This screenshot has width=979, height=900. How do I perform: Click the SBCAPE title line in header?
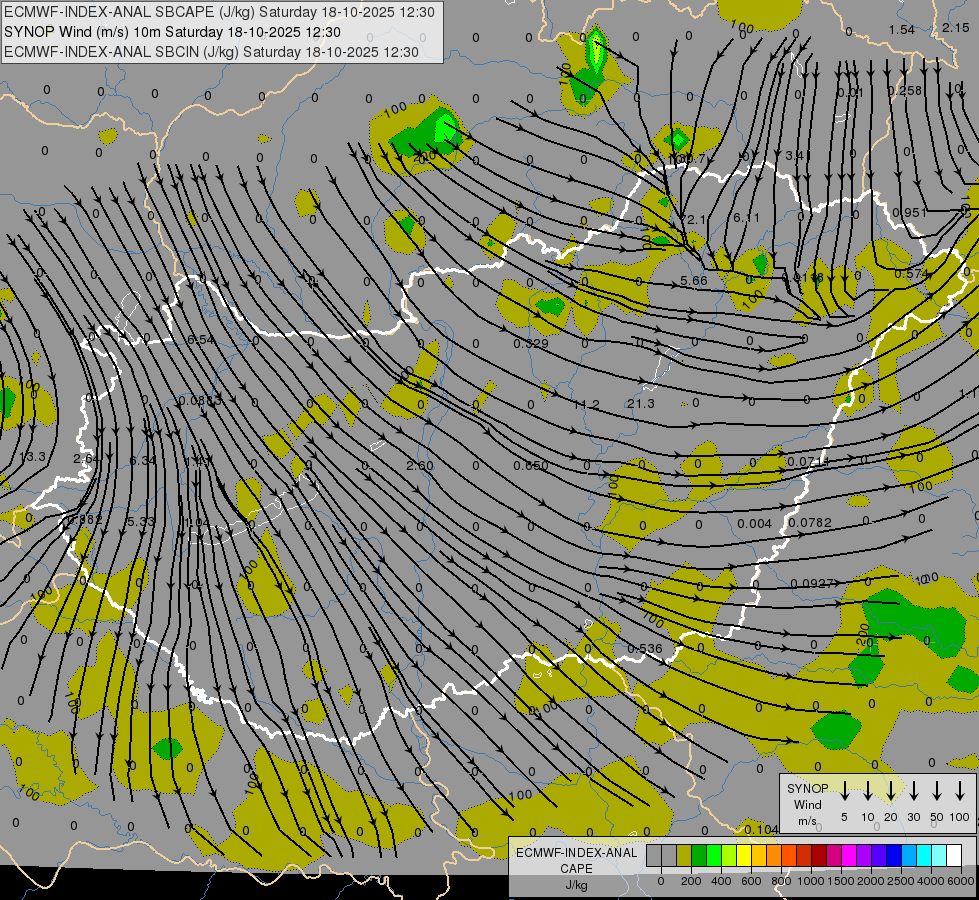(219, 12)
